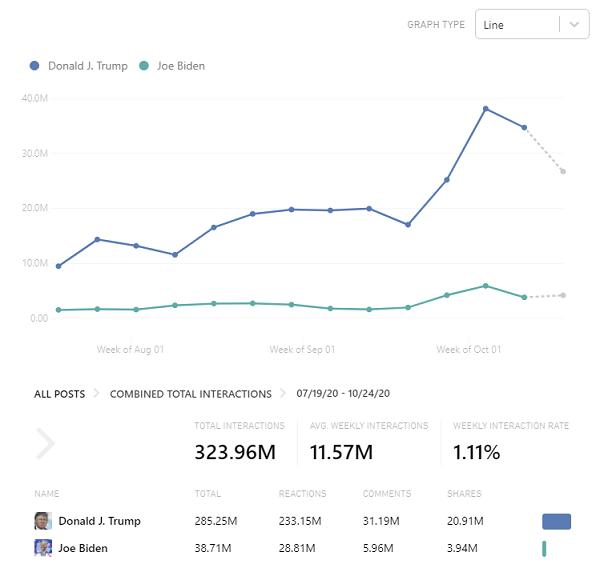Image resolution: width=600 pixels, height=580 pixels.
Task: Click Biden's 3.94M shares cell
Action: (462, 548)
